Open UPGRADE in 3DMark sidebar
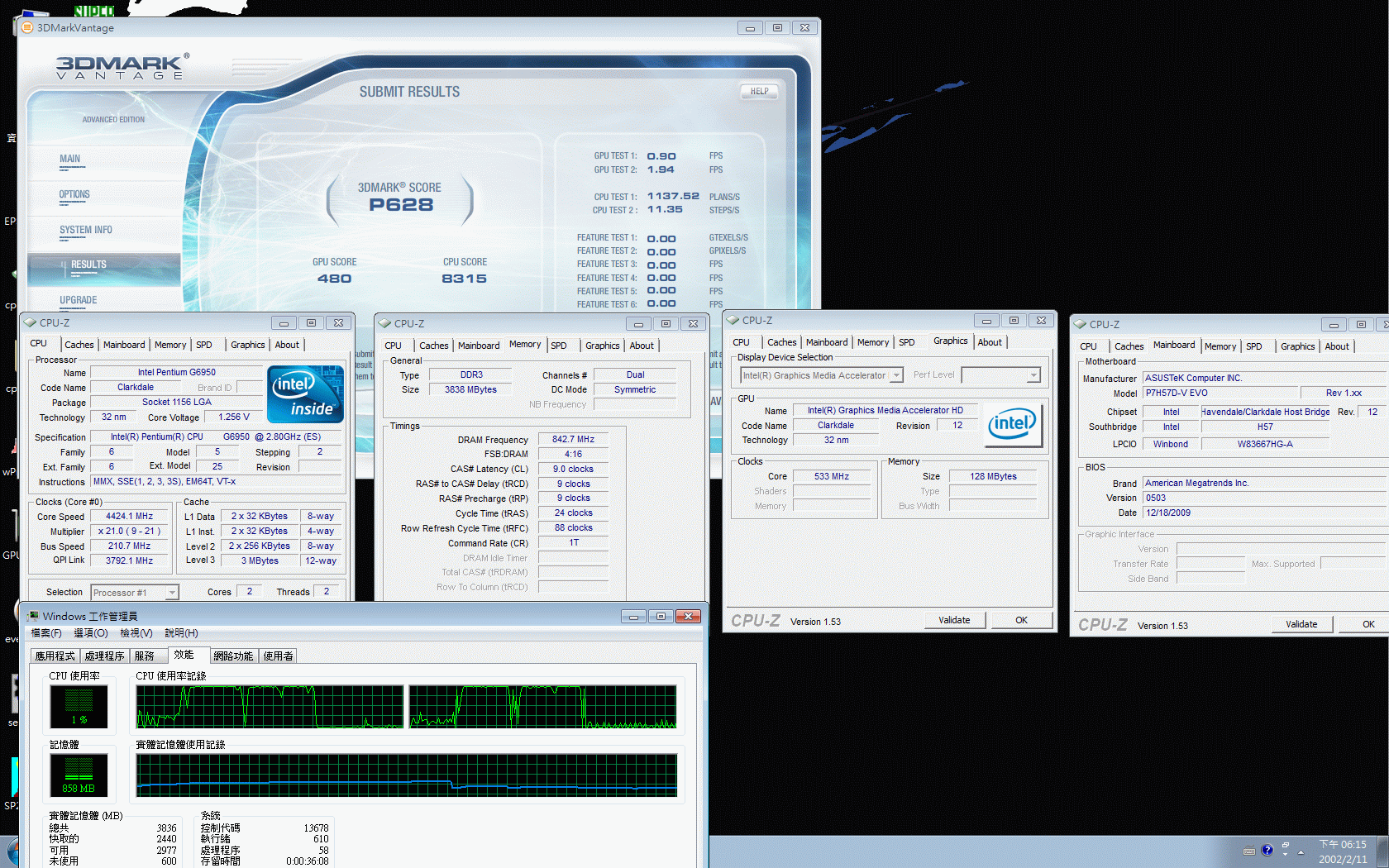The height and width of the screenshot is (868, 1389). point(78,301)
